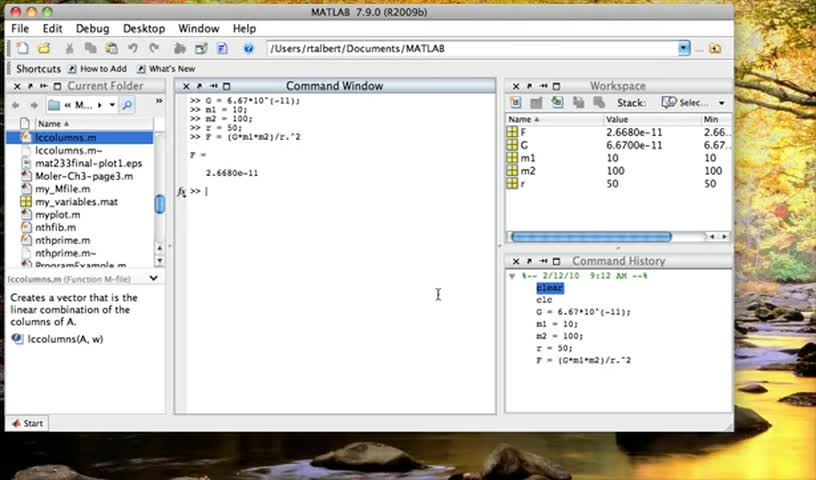This screenshot has height=480, width=816.
Task: Click the Current Folder vertical scrollbar thumb
Action: coord(160,204)
